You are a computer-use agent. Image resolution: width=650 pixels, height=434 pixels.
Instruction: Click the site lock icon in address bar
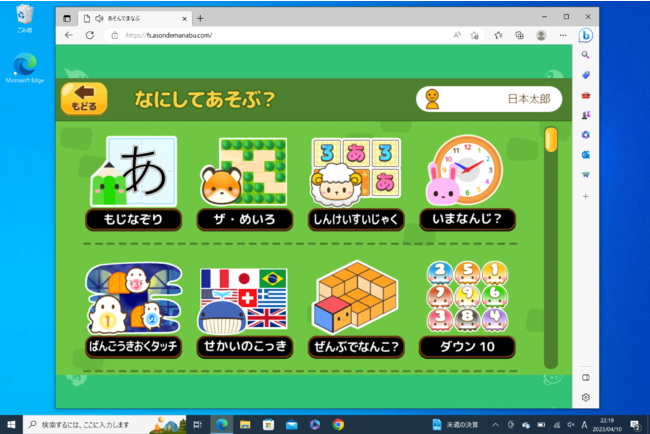114,36
